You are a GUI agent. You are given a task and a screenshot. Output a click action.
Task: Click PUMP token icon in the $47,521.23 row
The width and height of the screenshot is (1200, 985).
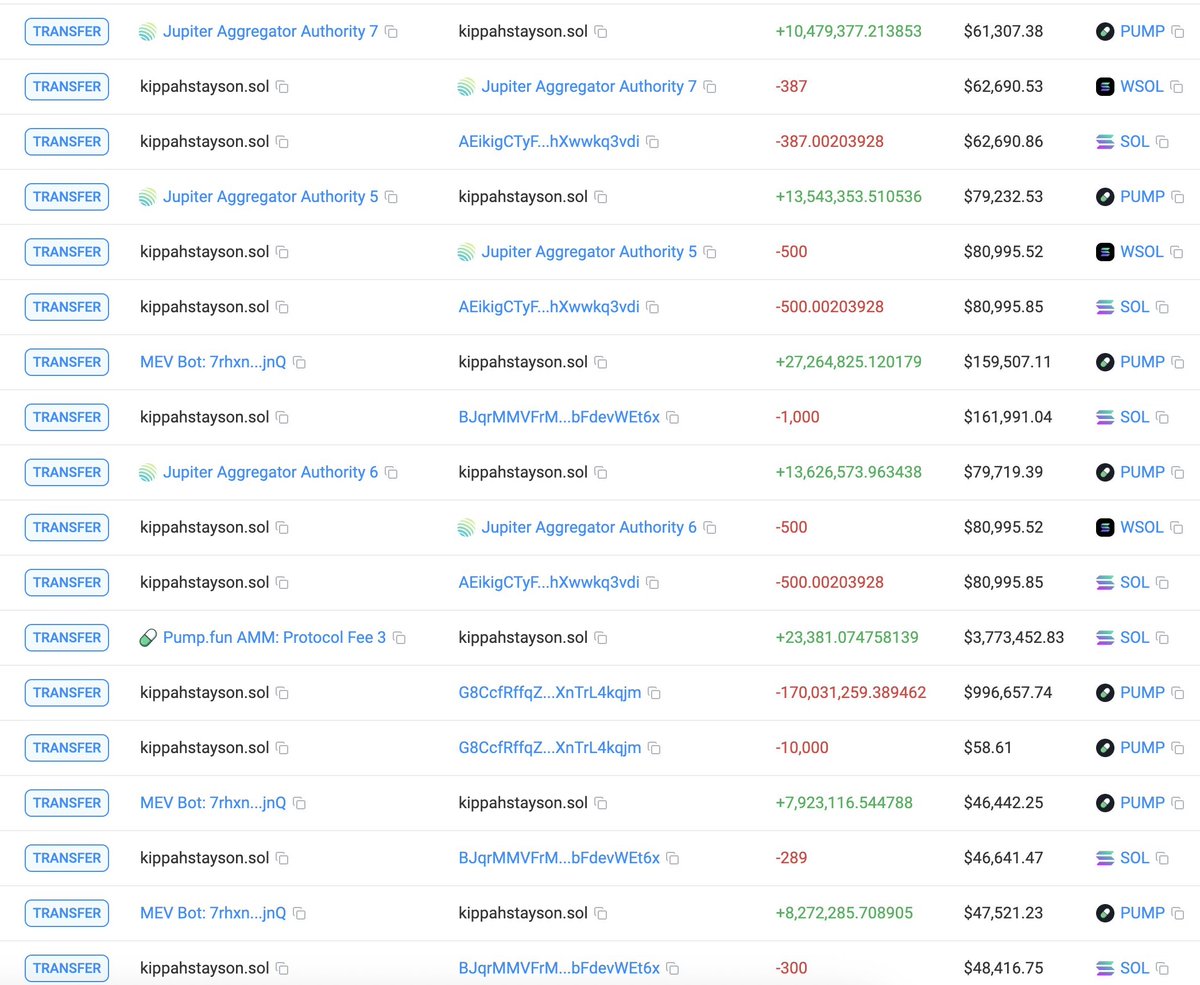(x=1105, y=913)
